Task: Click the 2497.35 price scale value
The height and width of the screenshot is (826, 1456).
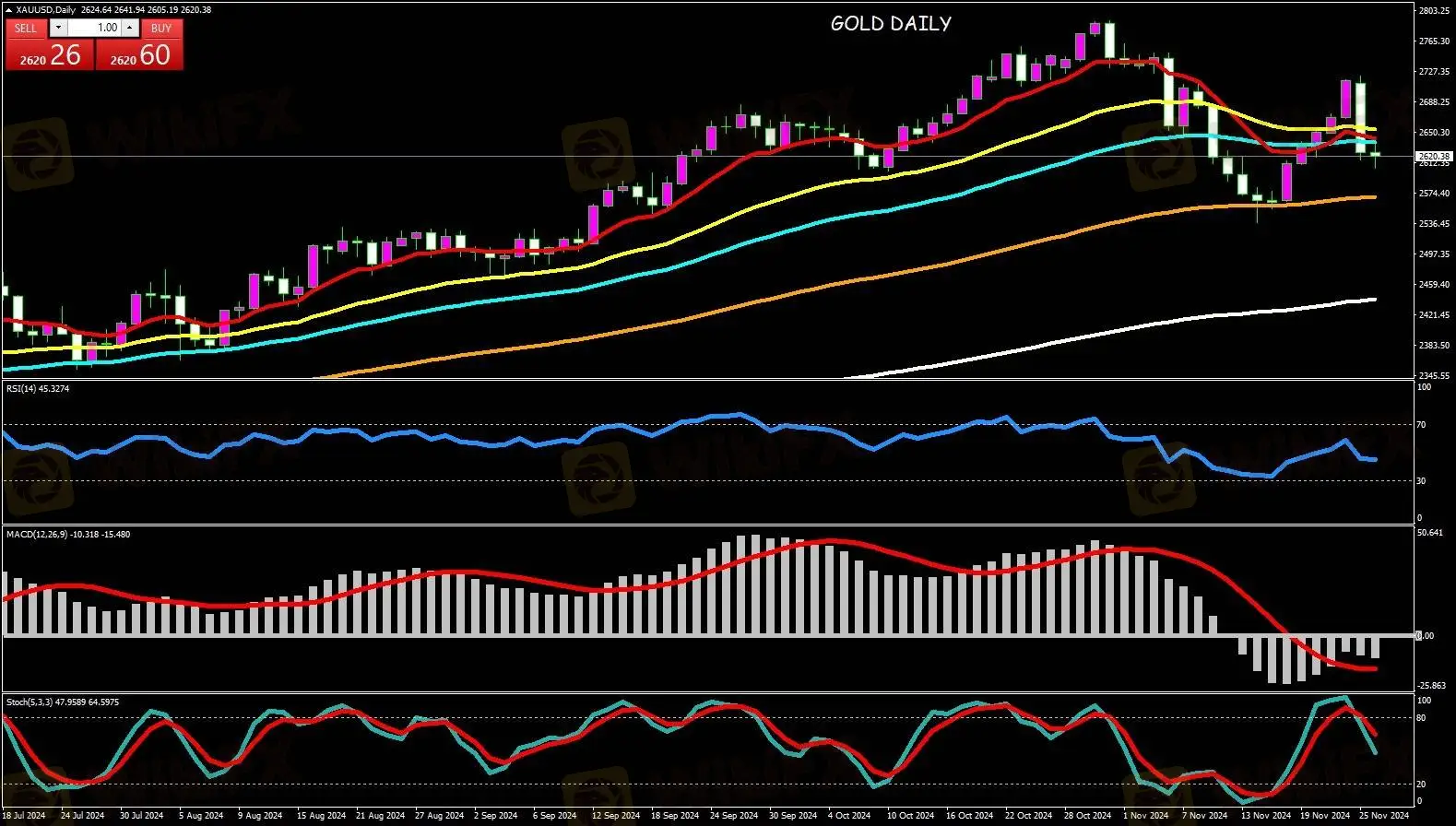Action: coord(1435,254)
